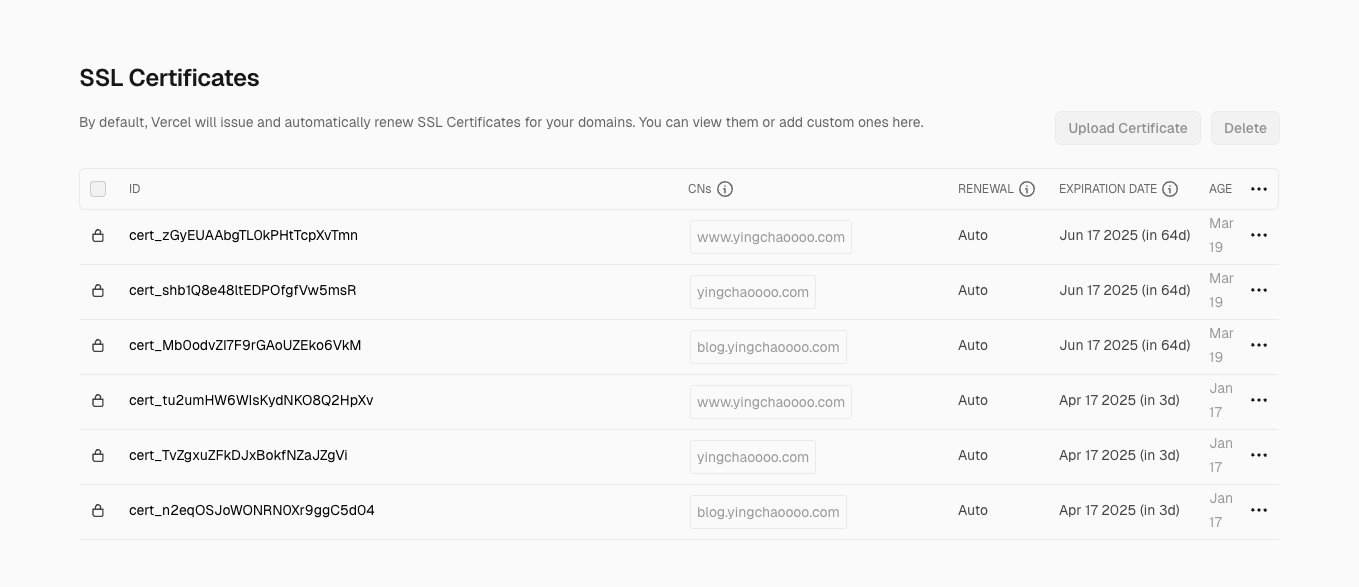The height and width of the screenshot is (587, 1359).
Task: Click lock icon beside cert_shb1Q8e48ltEDPOfgfVw5msR
Action: pos(98,291)
